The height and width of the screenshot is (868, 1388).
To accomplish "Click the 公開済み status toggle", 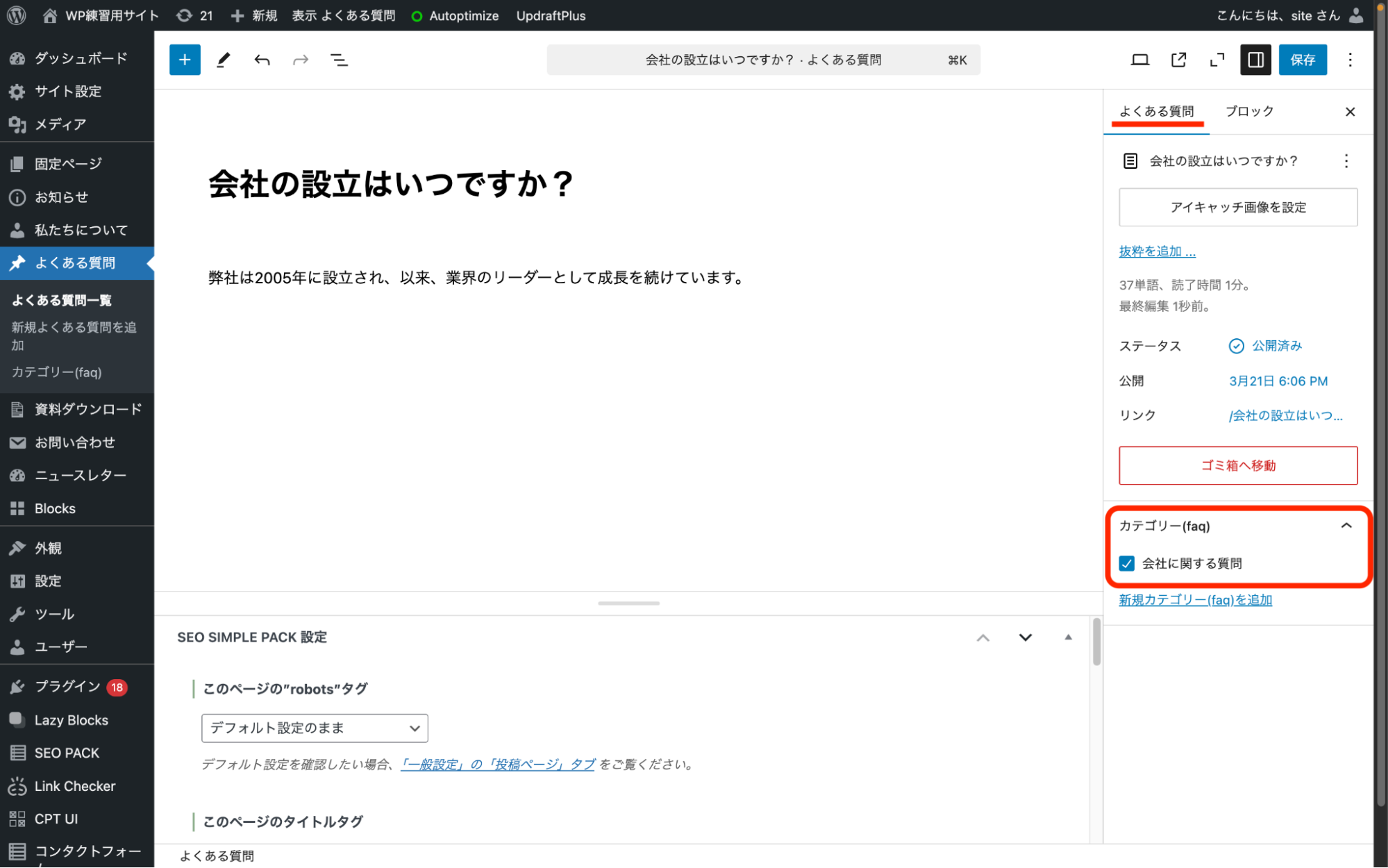I will click(x=1267, y=346).
